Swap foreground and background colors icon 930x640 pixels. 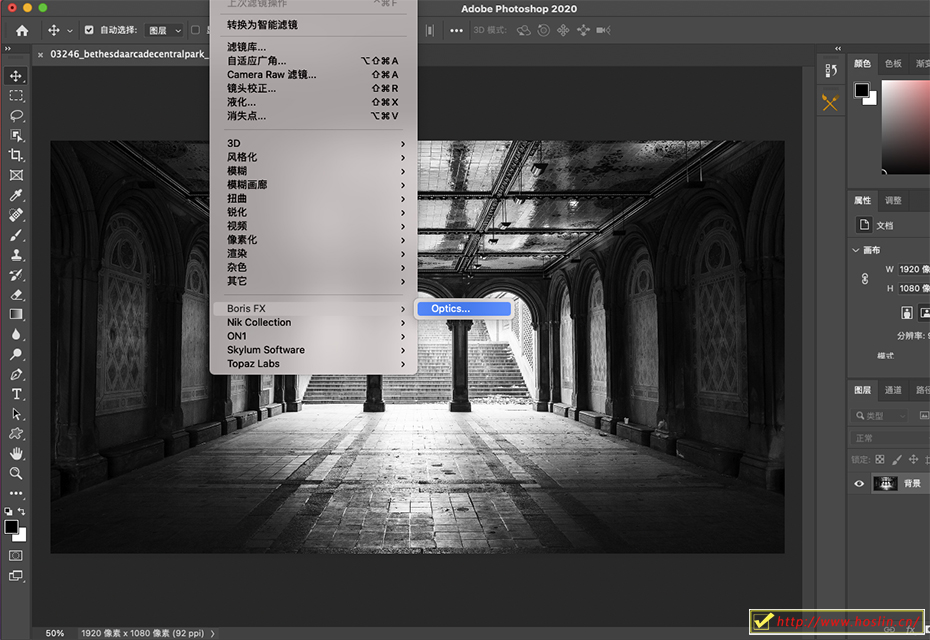[x=21, y=511]
